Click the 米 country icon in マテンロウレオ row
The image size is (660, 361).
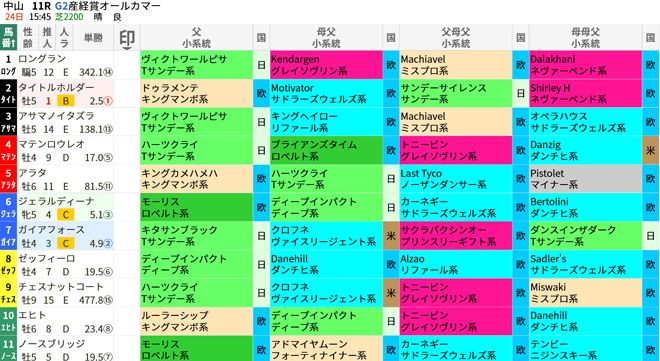pos(651,151)
